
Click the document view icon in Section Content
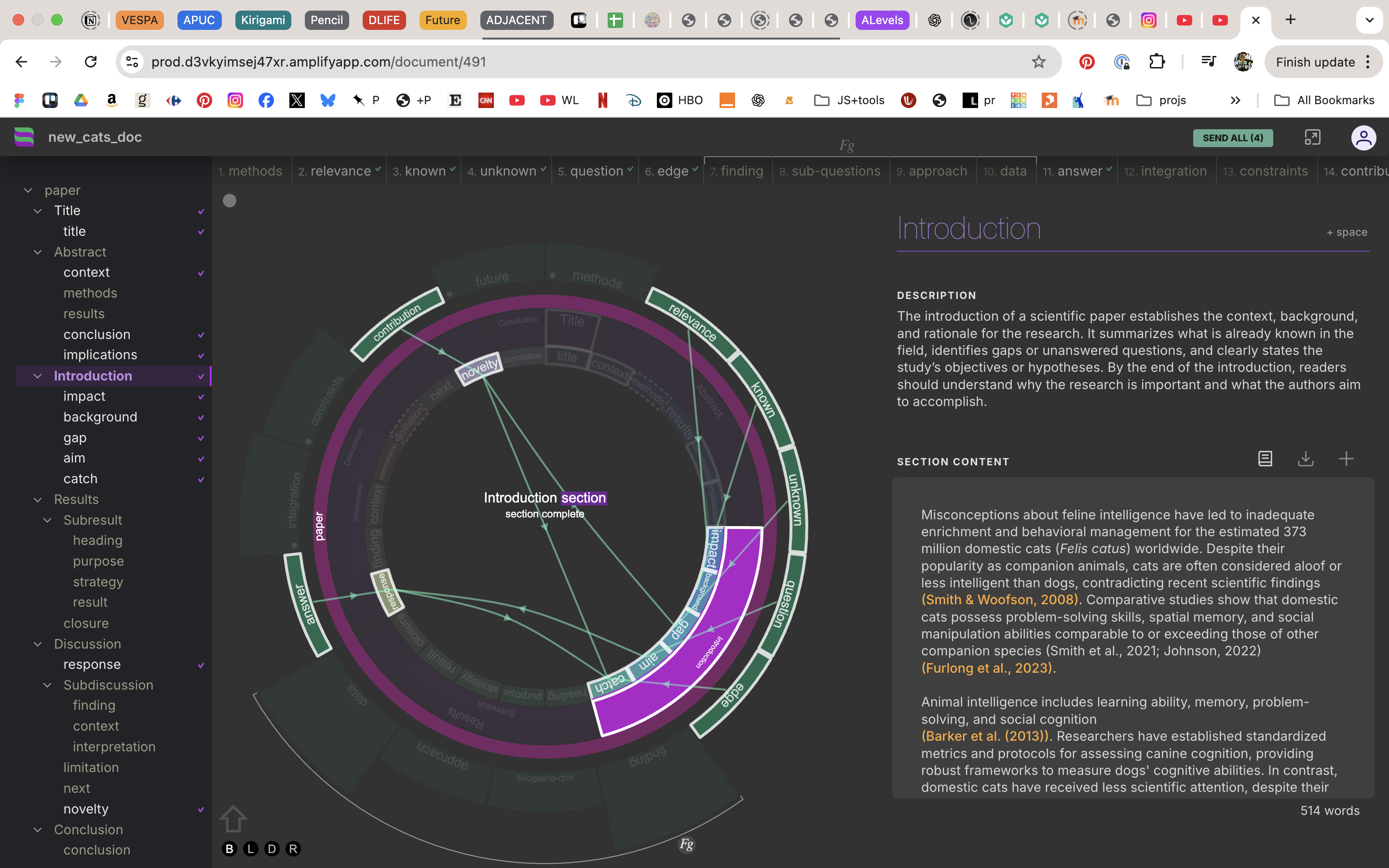[1265, 459]
